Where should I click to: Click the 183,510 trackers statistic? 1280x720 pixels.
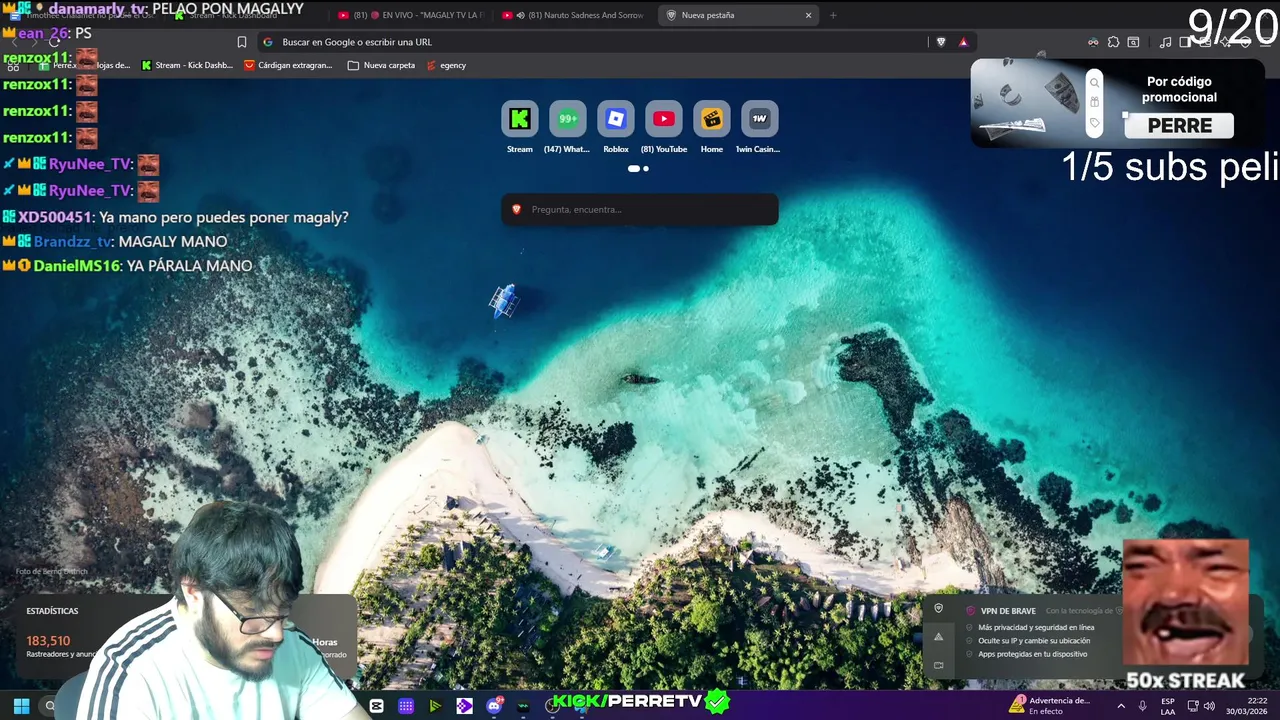click(48, 641)
